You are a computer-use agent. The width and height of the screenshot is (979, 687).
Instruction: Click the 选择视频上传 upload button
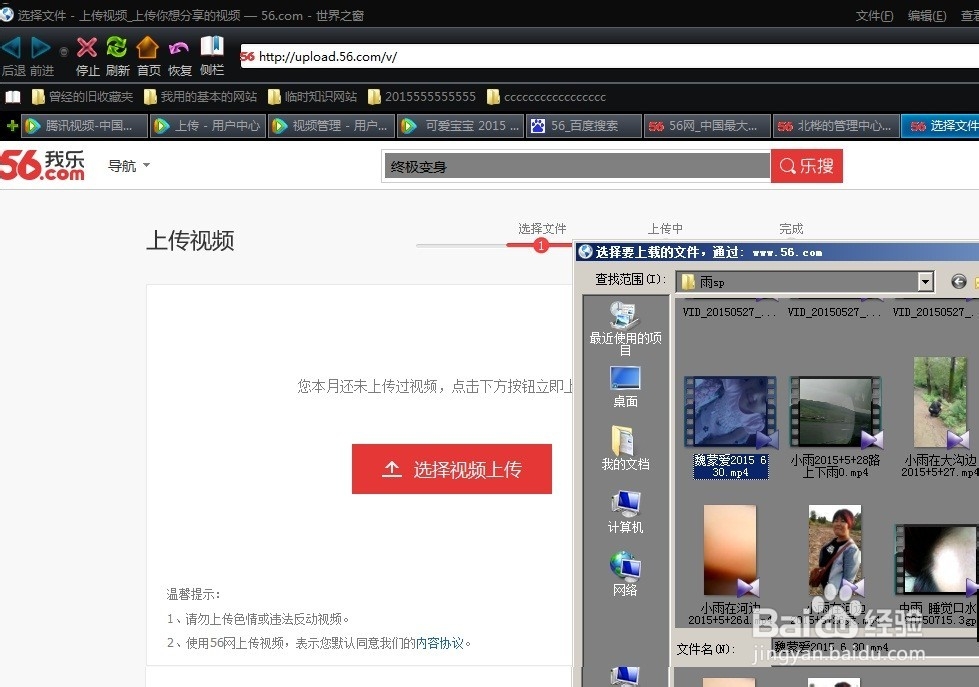pyautogui.click(x=451, y=468)
